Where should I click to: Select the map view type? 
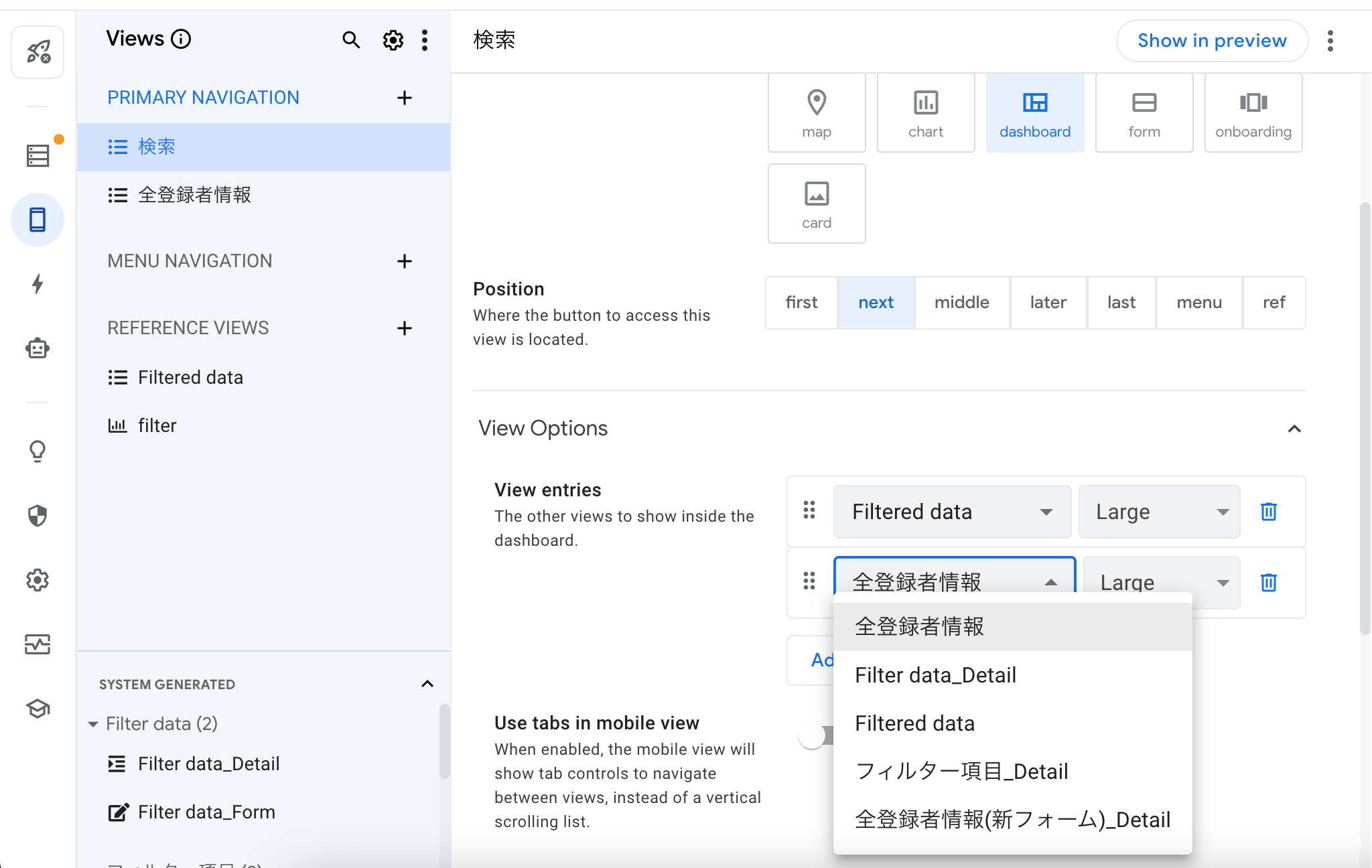coord(816,113)
